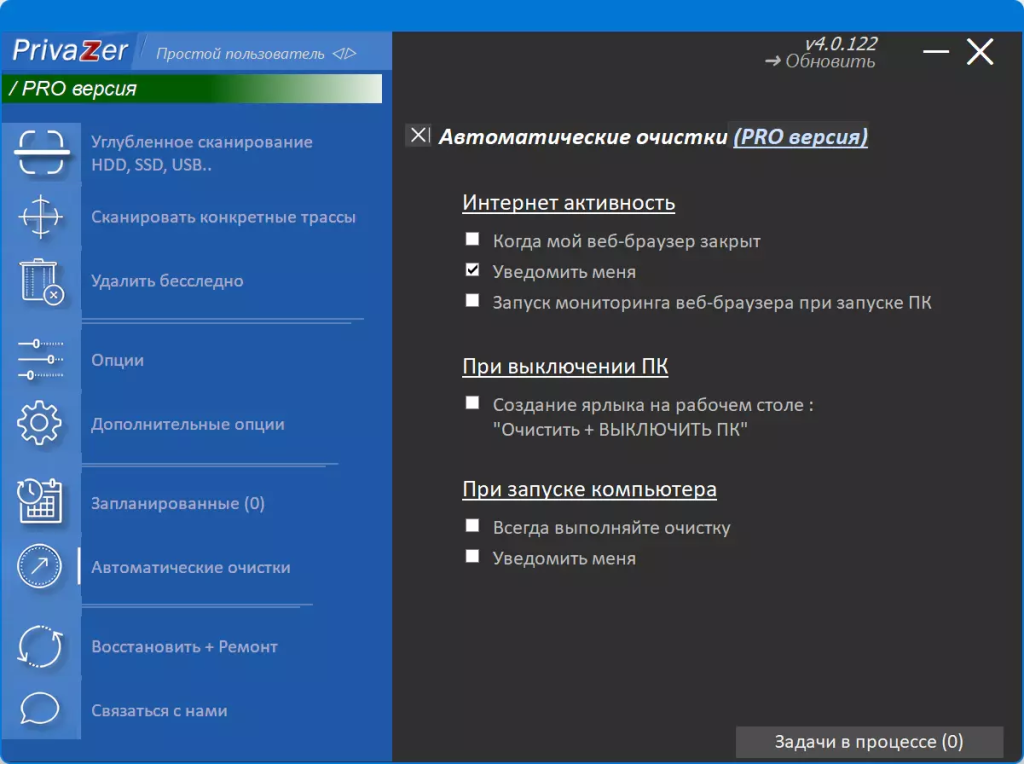Select the clock automatic cleanups icon

[40, 566]
